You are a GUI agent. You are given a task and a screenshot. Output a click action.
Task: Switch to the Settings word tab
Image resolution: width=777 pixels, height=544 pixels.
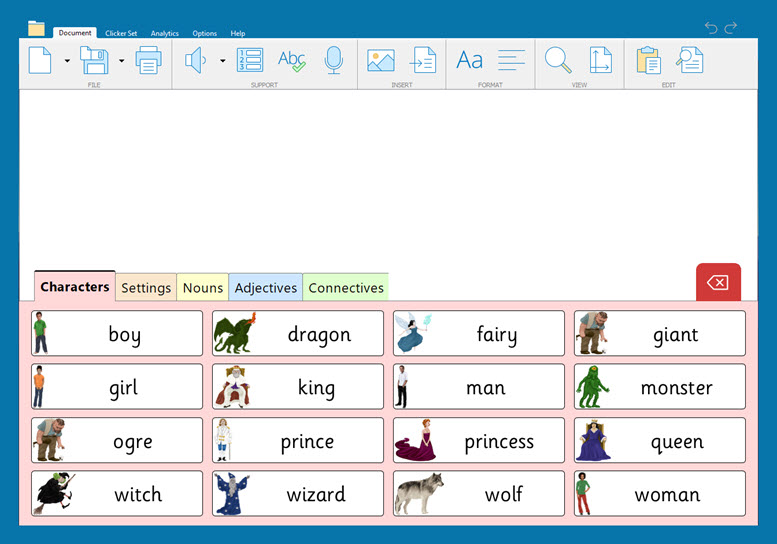pos(146,288)
